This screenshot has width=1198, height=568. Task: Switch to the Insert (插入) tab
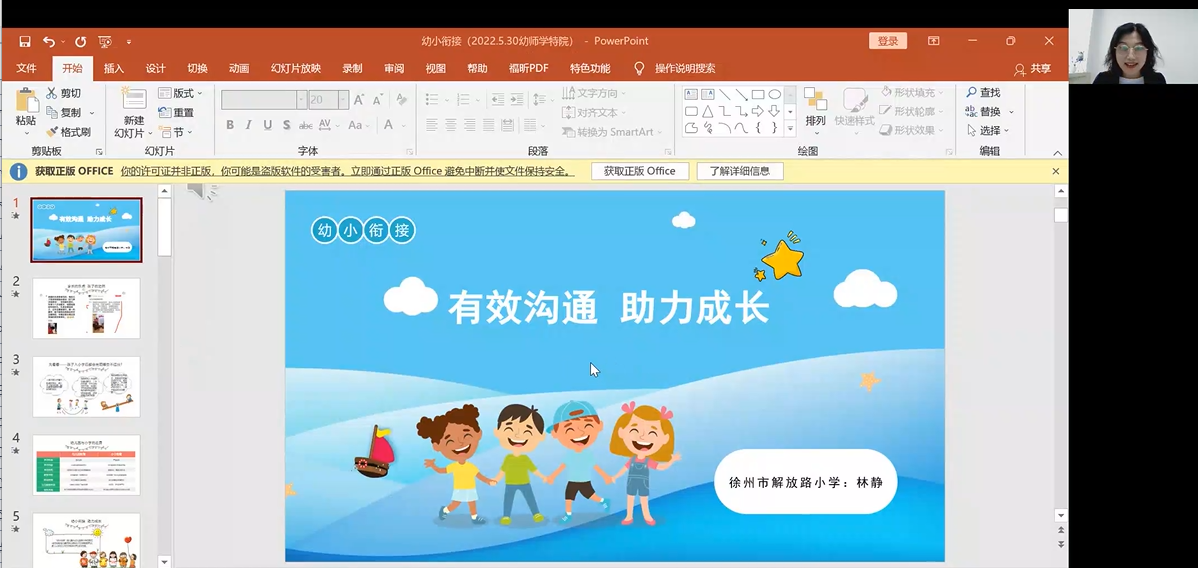114,68
